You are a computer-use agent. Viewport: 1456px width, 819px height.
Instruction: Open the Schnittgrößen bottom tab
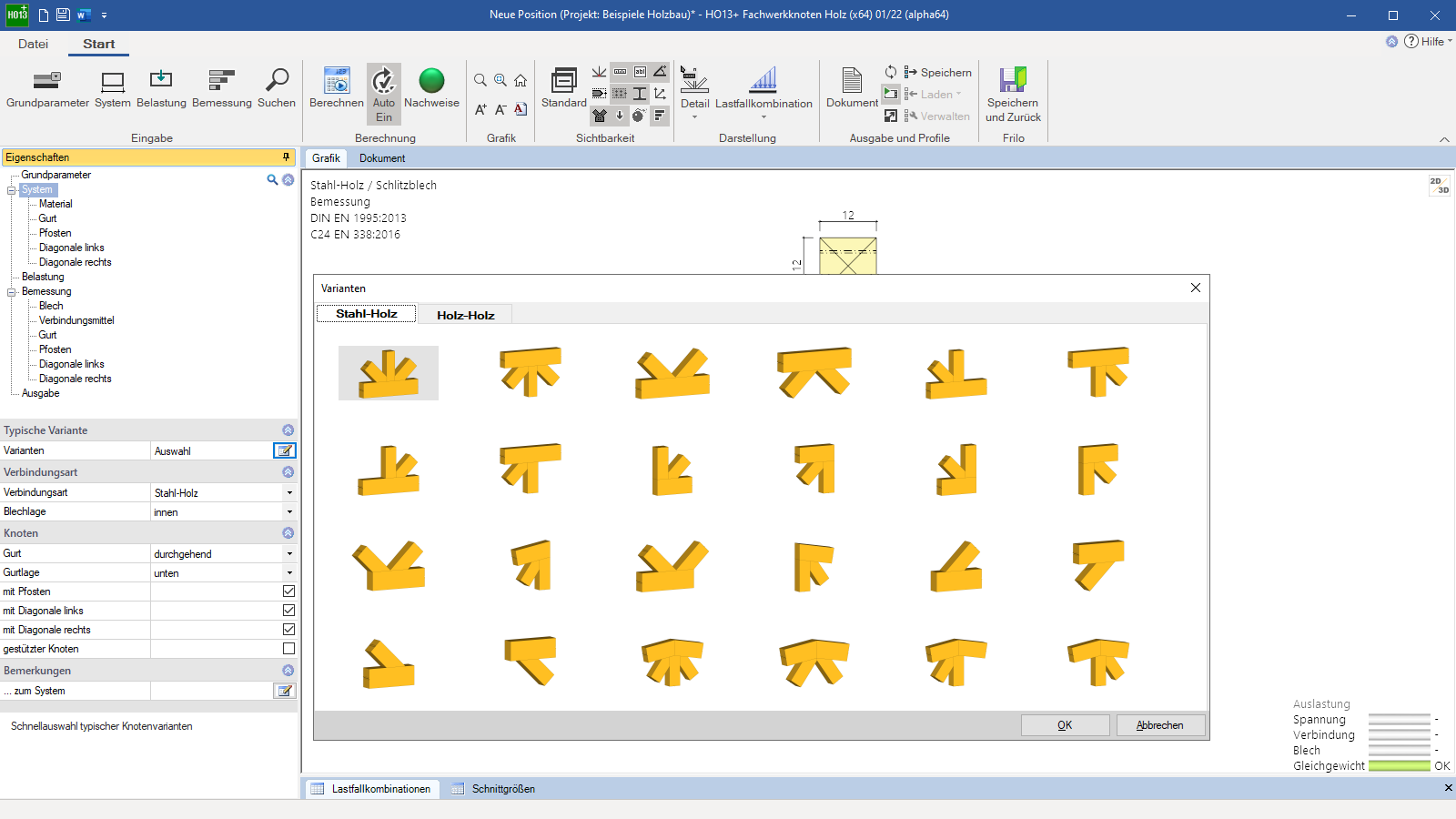click(493, 789)
